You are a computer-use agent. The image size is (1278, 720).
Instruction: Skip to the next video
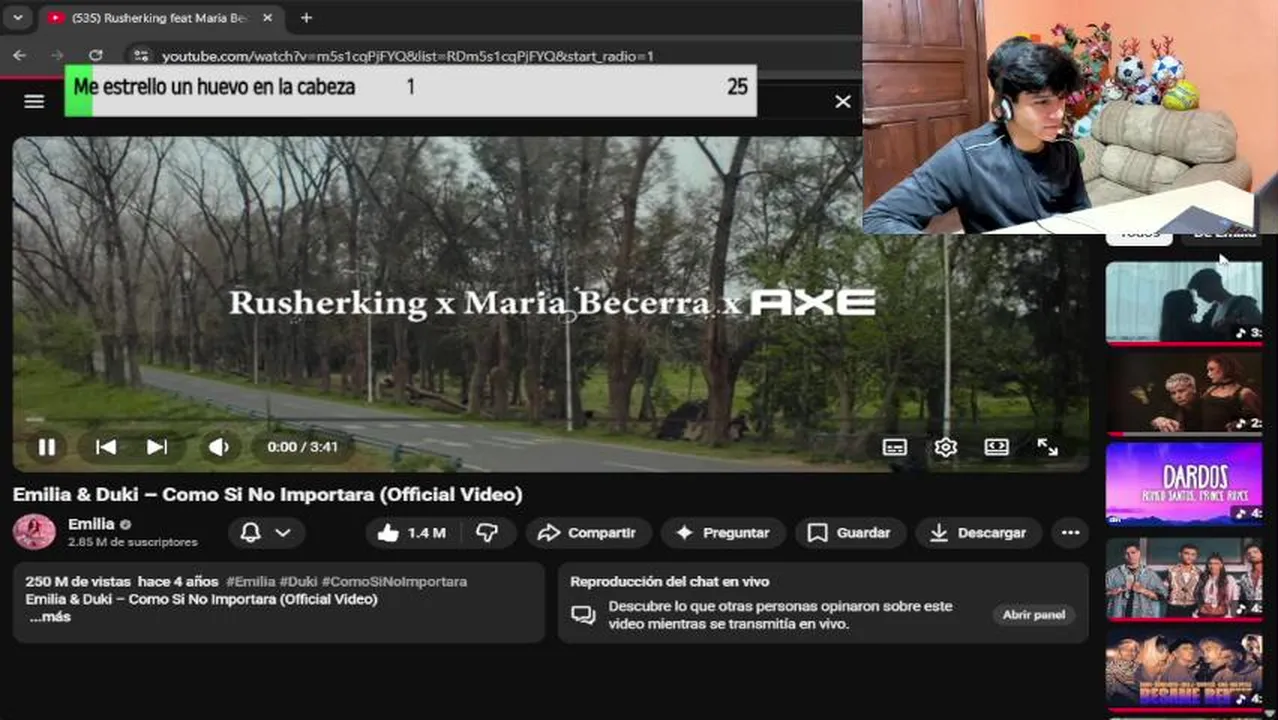[x=157, y=447]
